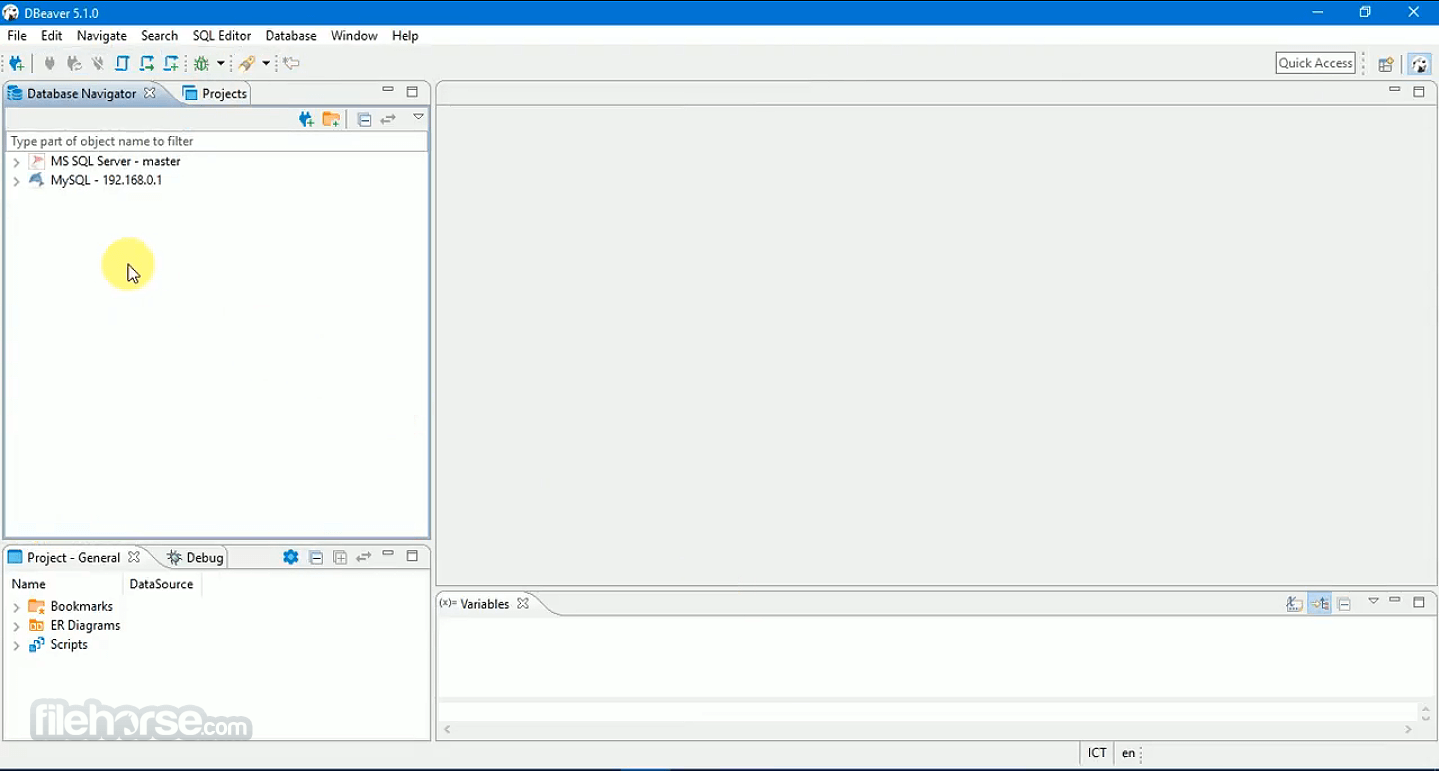Toggle Link with Editor in Project panel

[x=364, y=557]
